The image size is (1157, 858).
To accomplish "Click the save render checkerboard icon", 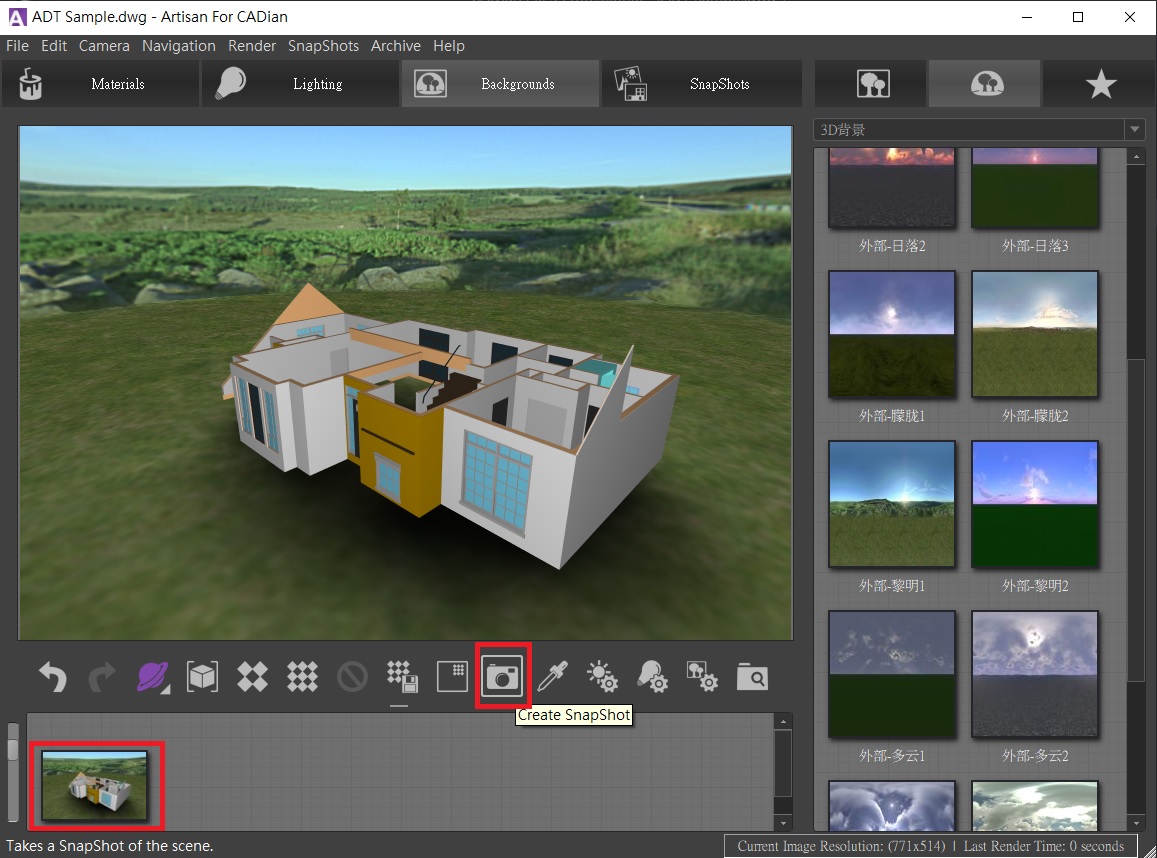I will (x=402, y=677).
